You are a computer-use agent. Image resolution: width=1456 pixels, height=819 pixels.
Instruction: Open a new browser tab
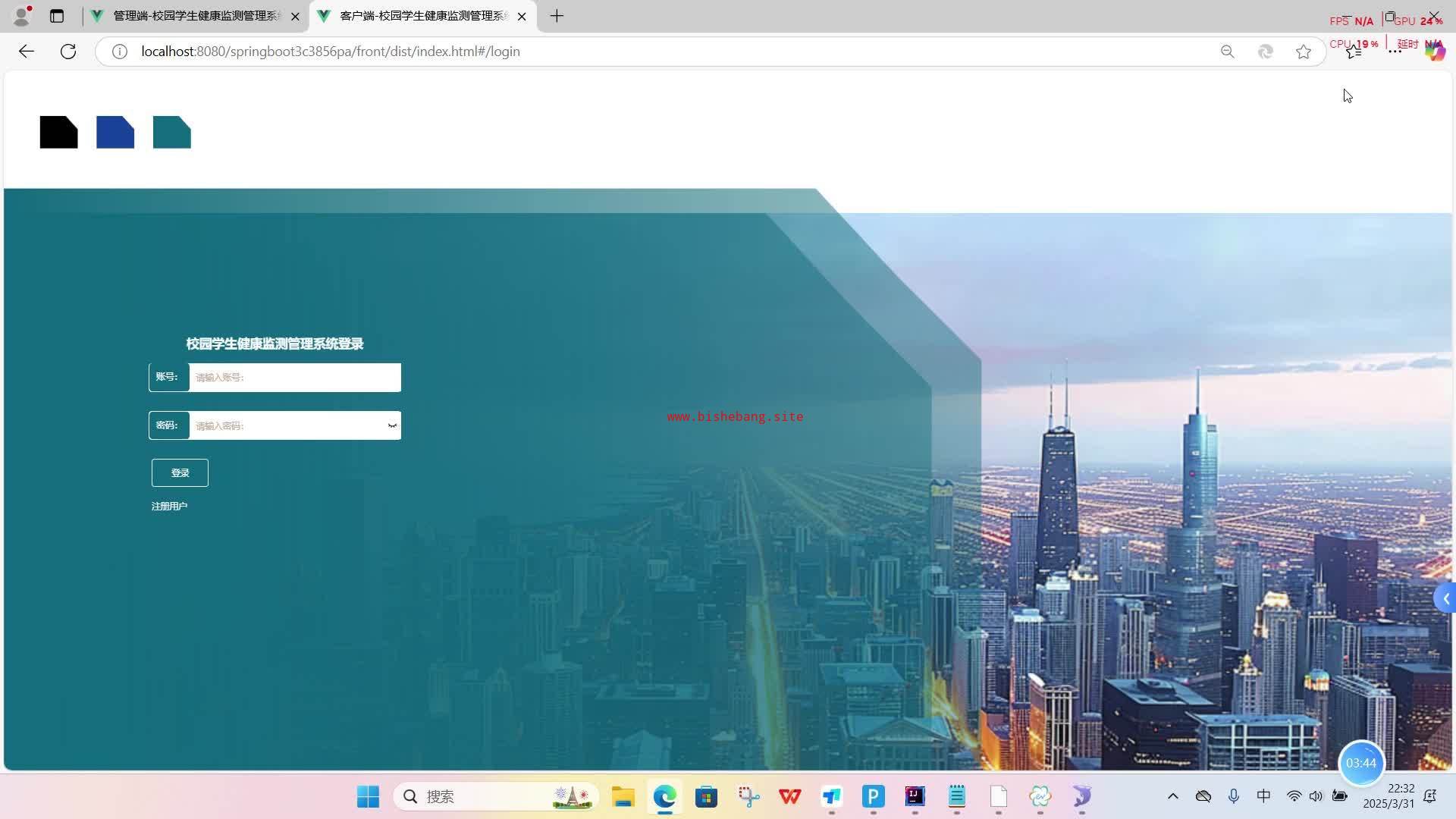click(x=557, y=16)
